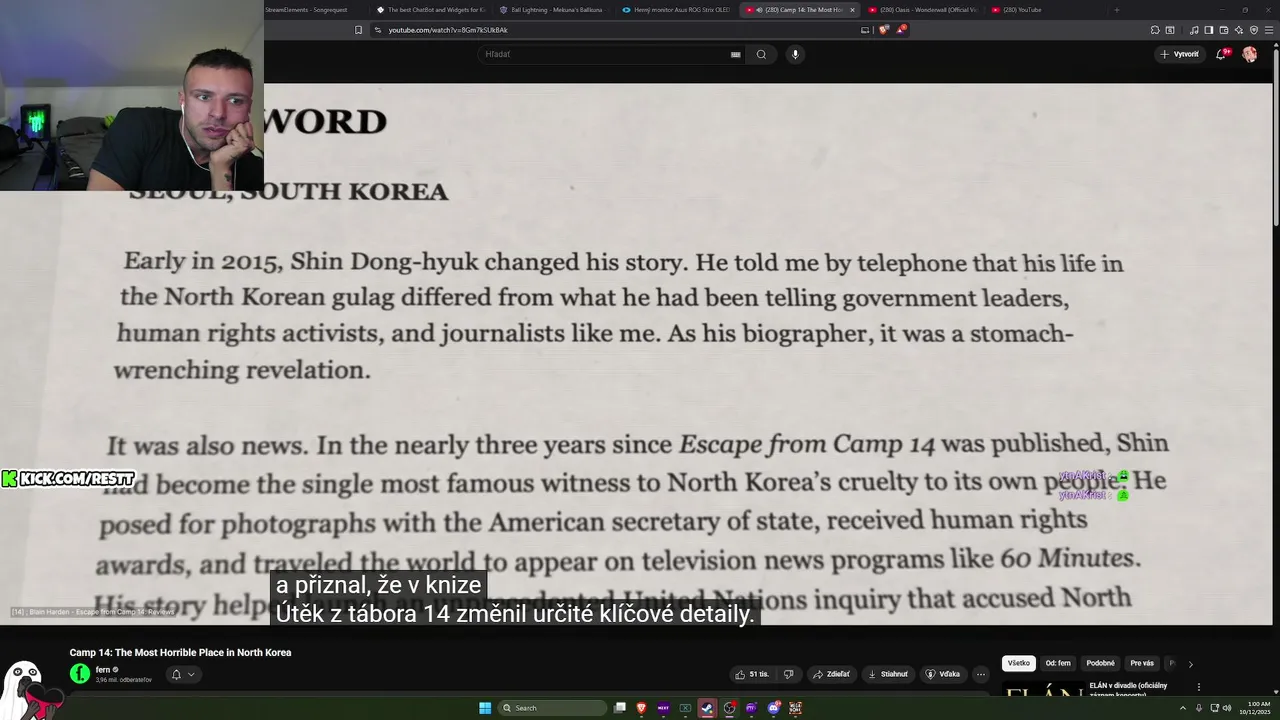This screenshot has width=1280, height=720.
Task: Open the YouTube account avatar menu
Action: (x=1249, y=54)
